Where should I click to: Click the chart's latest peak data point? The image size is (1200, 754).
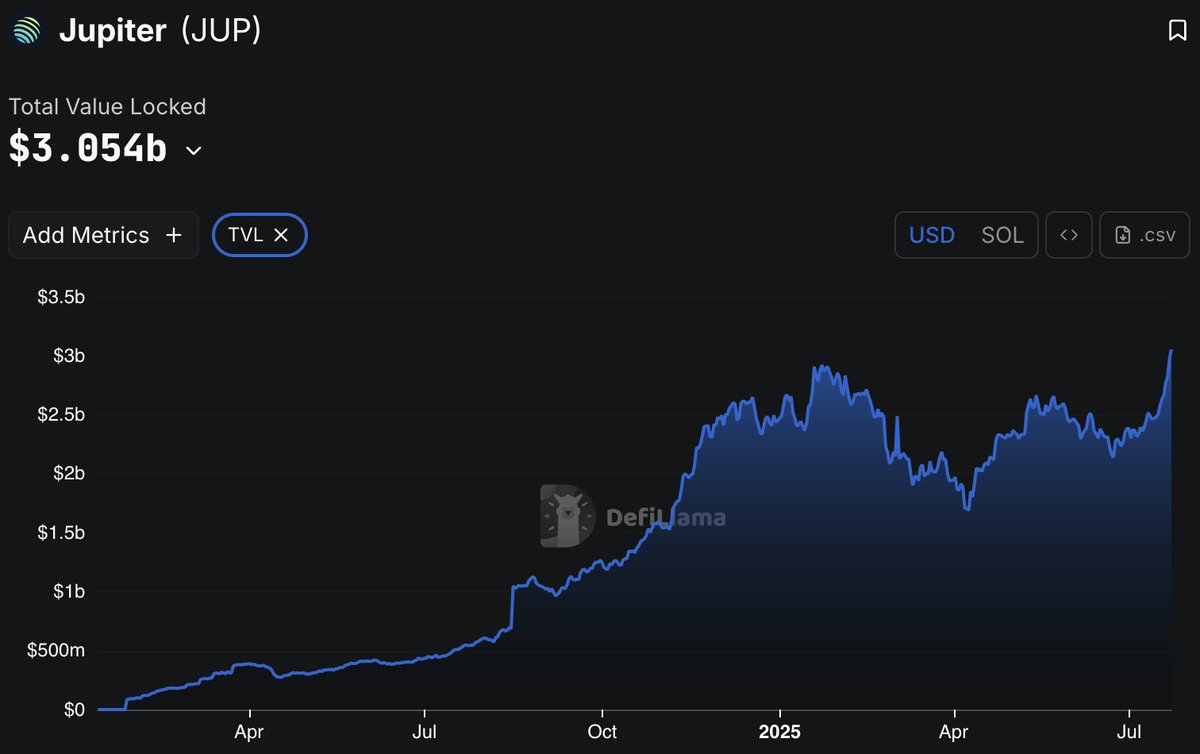coord(1171,351)
